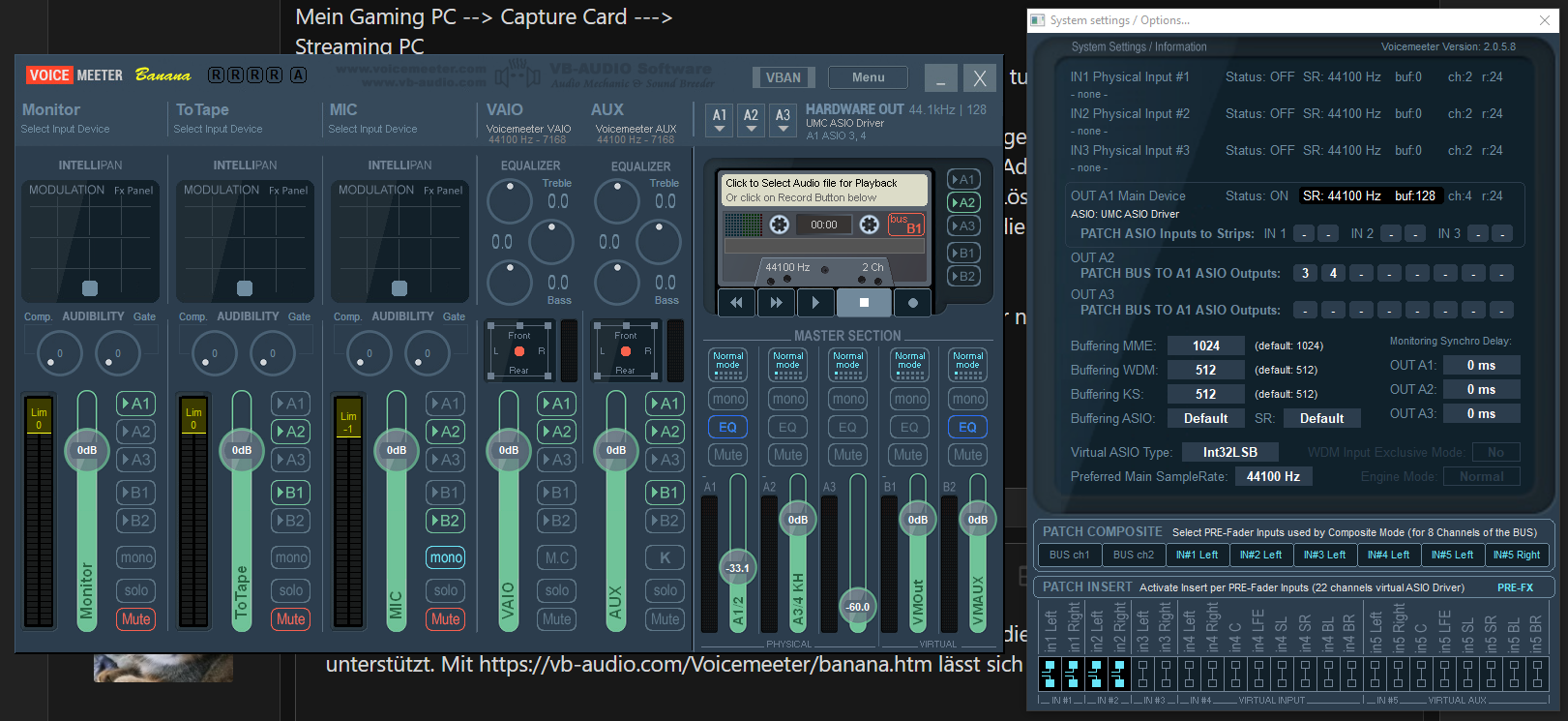Viewport: 1568px width, 721px height.
Task: Select input device for MIC strip
Action: coord(372,129)
